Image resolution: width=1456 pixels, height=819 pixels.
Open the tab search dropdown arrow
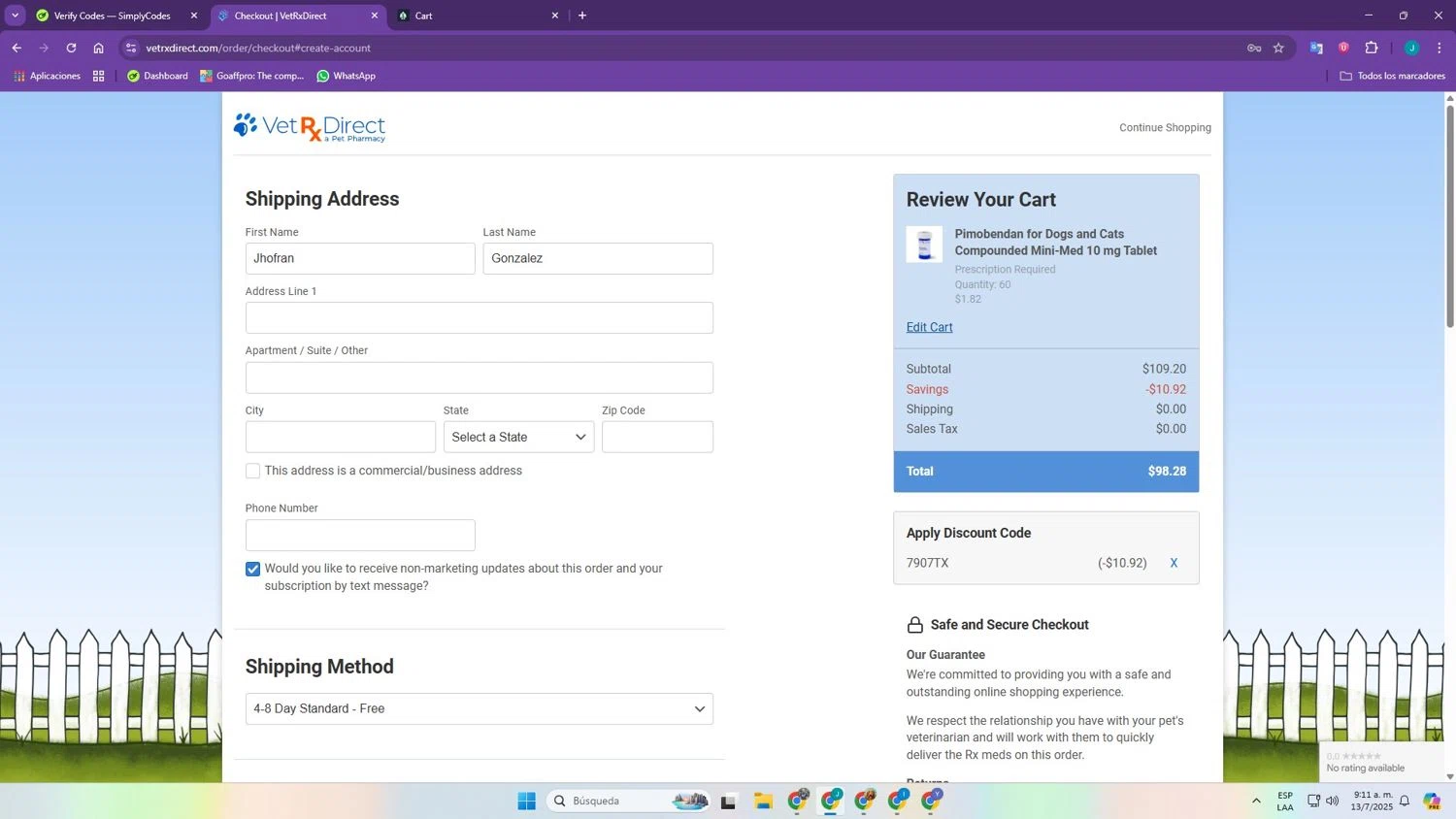[x=15, y=16]
